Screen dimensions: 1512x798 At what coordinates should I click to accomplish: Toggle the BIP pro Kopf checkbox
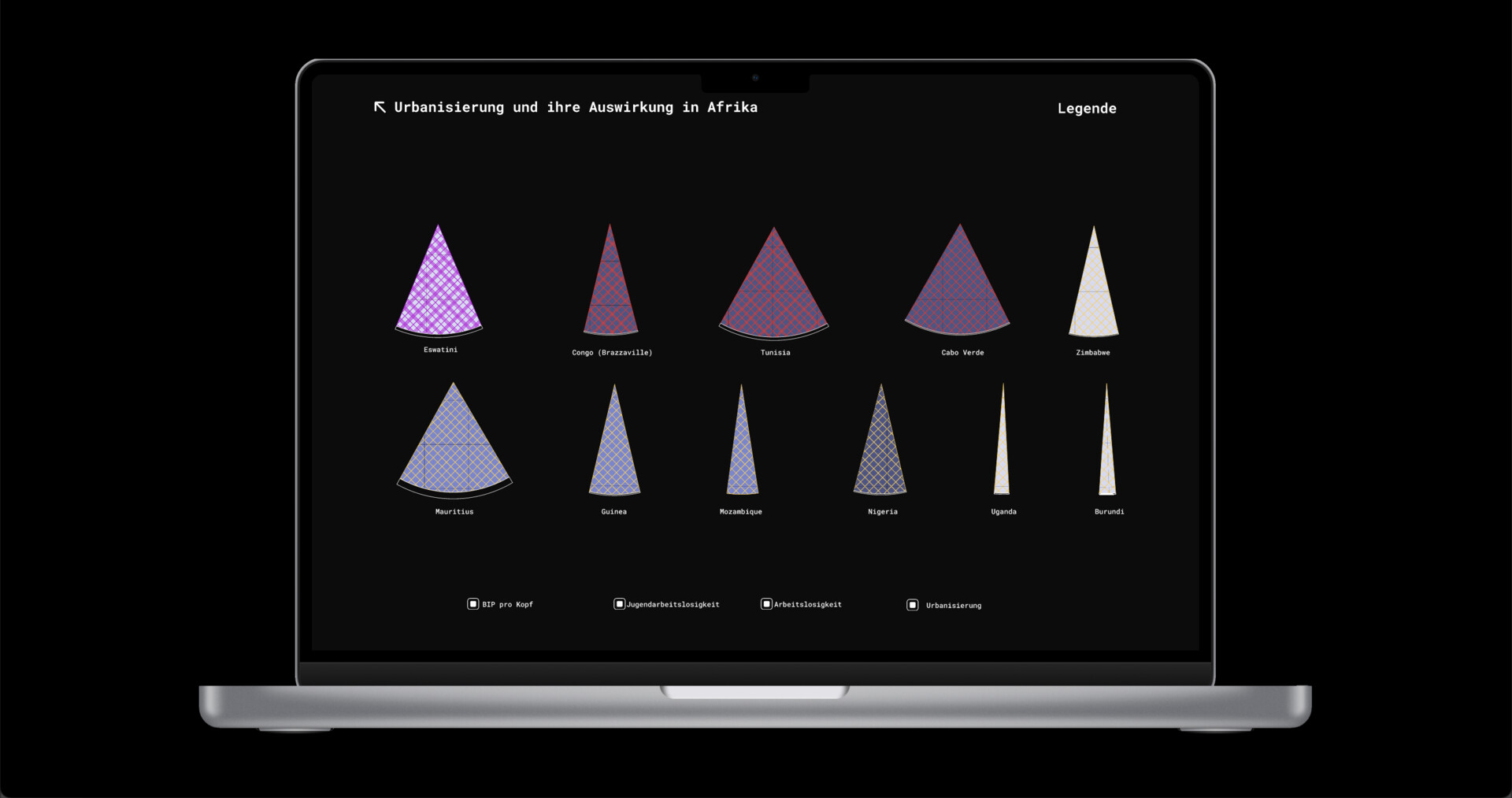coord(473,604)
